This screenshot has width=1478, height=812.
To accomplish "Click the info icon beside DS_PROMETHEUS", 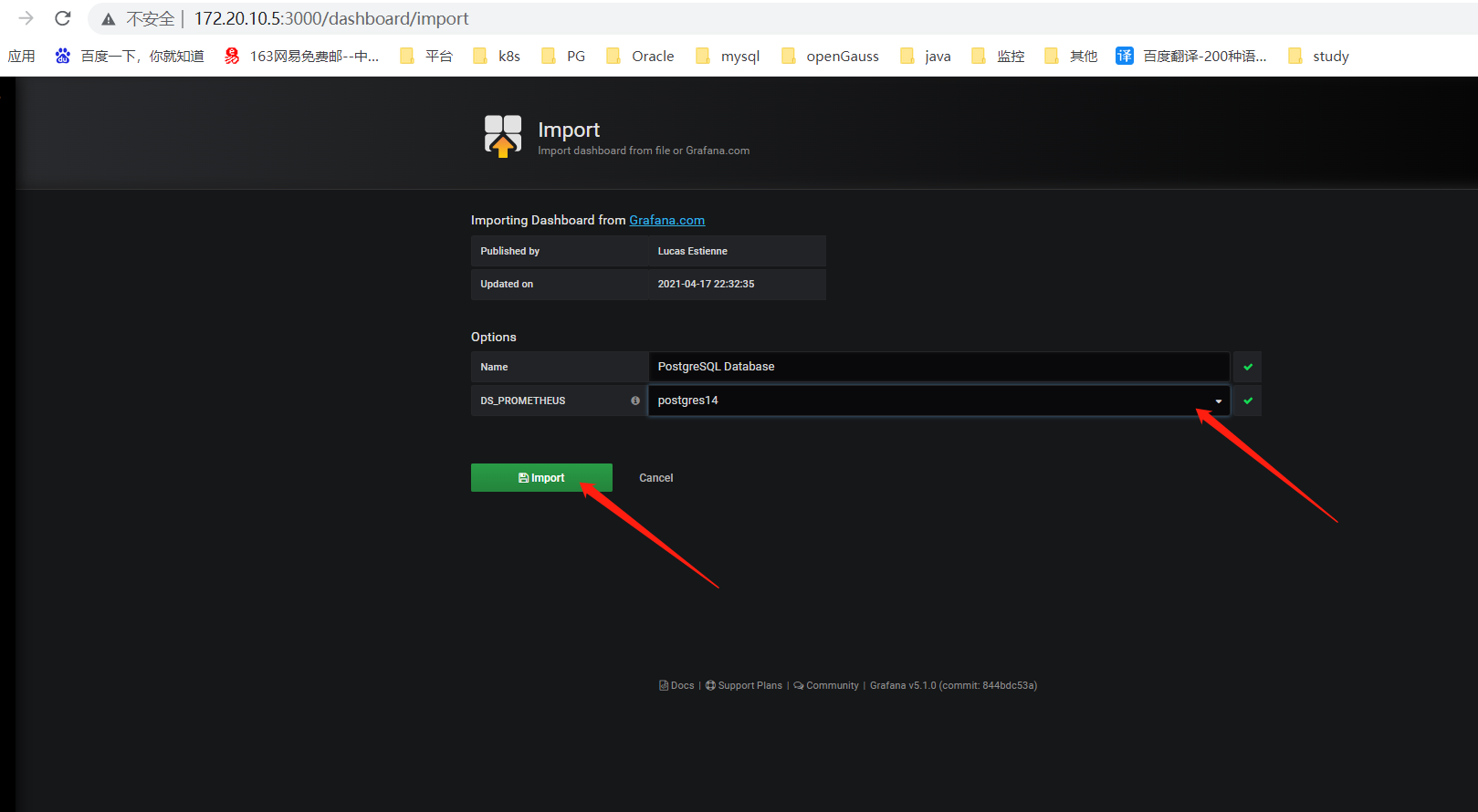I will point(635,401).
